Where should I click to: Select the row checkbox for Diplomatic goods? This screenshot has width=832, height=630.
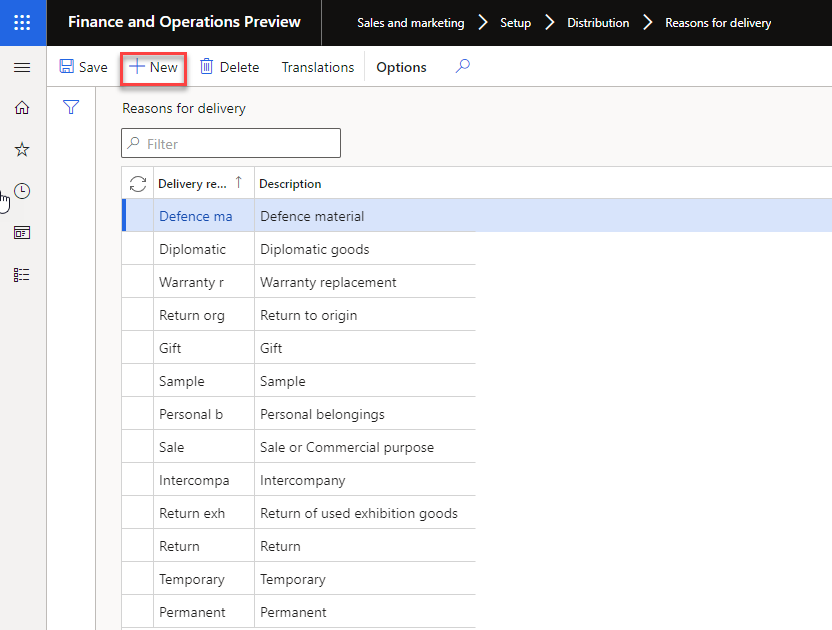tap(138, 249)
